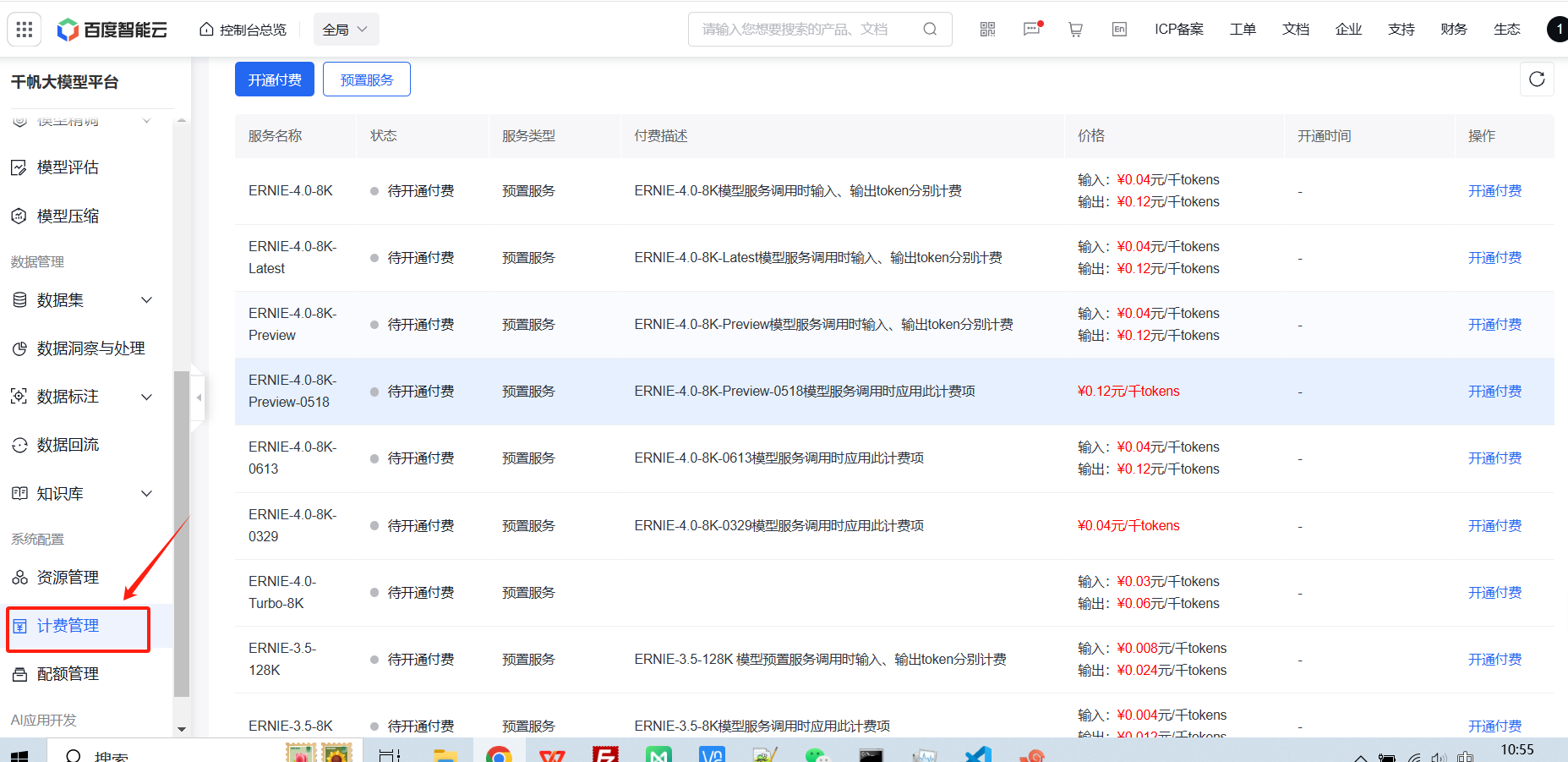Open the 全局 region dropdown

click(346, 30)
